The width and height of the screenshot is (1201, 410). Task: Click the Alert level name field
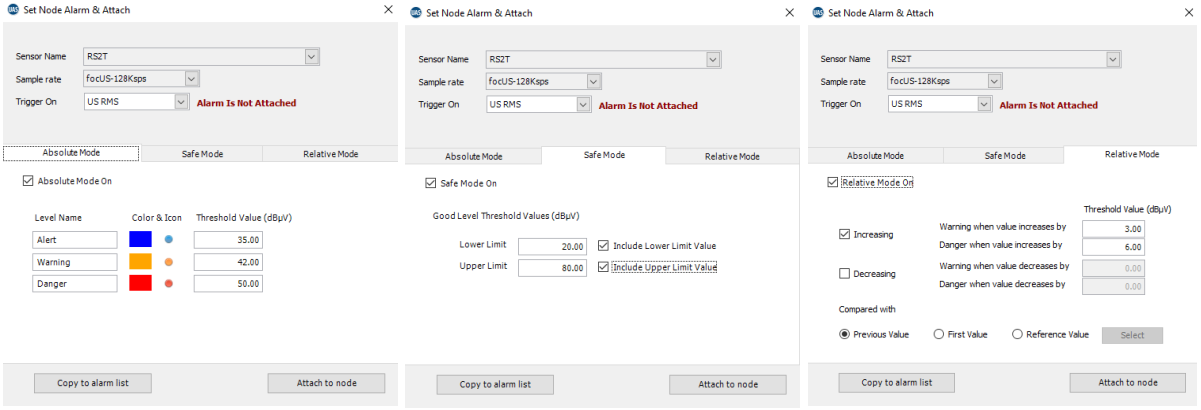pos(75,240)
